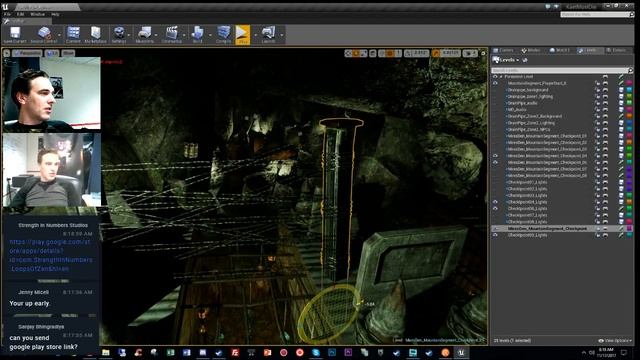Open viewport options arrow left of Perspective
640x360 pixels.
pyautogui.click(x=7, y=53)
